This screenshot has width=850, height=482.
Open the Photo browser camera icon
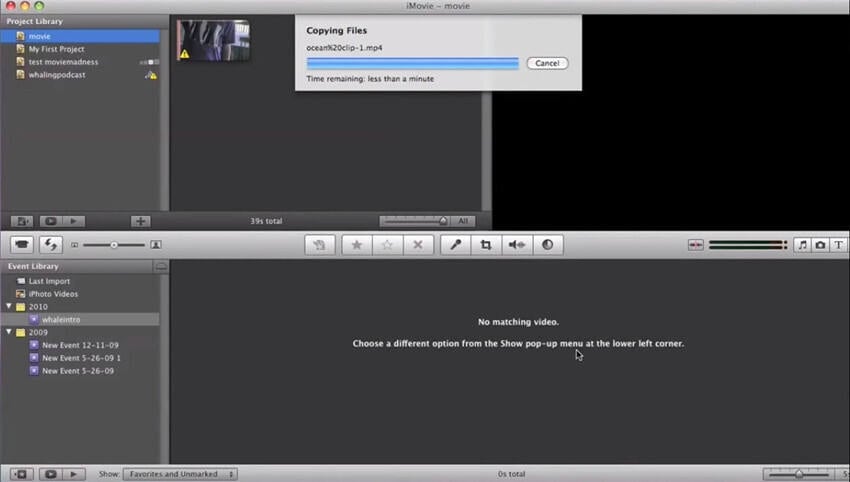click(x=820, y=245)
